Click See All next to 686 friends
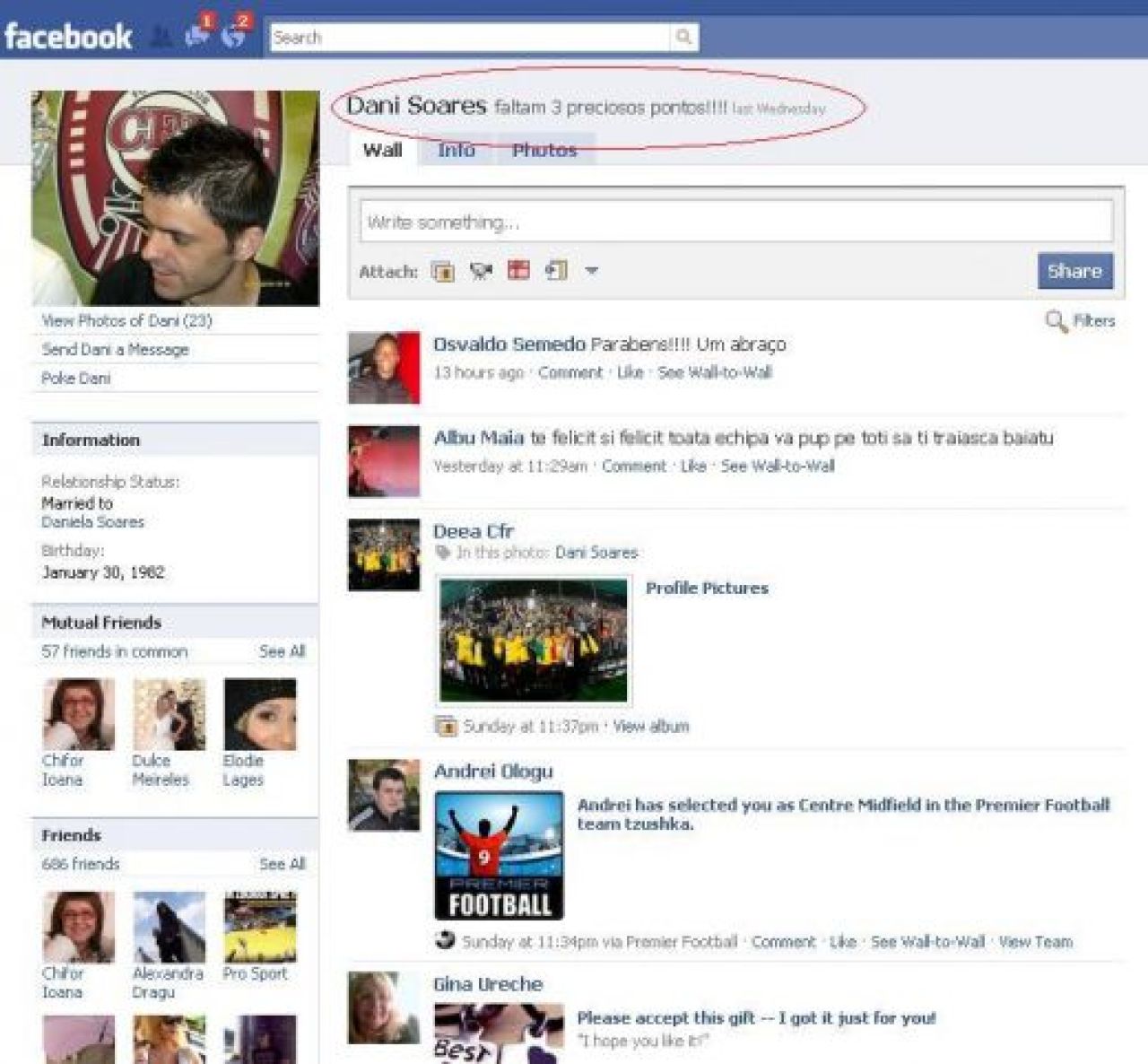Screen dimensions: 1148x1064 click(x=283, y=864)
